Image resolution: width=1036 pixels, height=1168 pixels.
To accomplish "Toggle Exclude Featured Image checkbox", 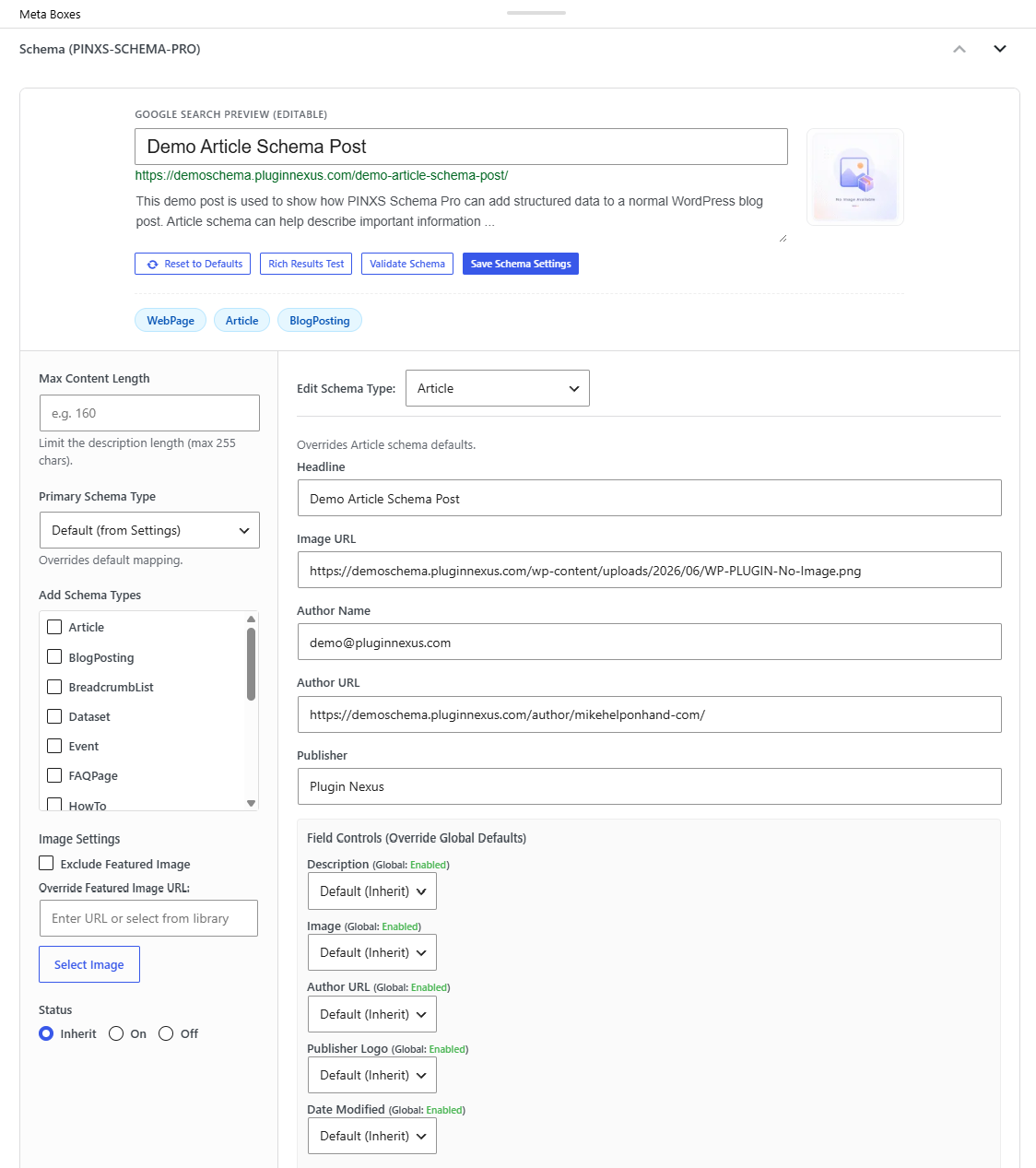I will click(46, 863).
